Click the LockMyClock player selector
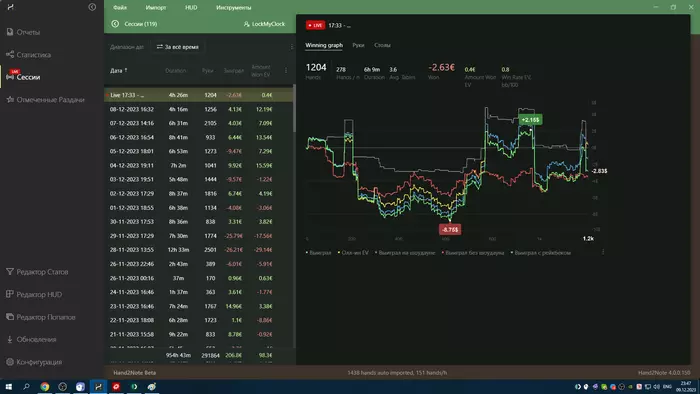700x394 pixels. tap(264, 24)
